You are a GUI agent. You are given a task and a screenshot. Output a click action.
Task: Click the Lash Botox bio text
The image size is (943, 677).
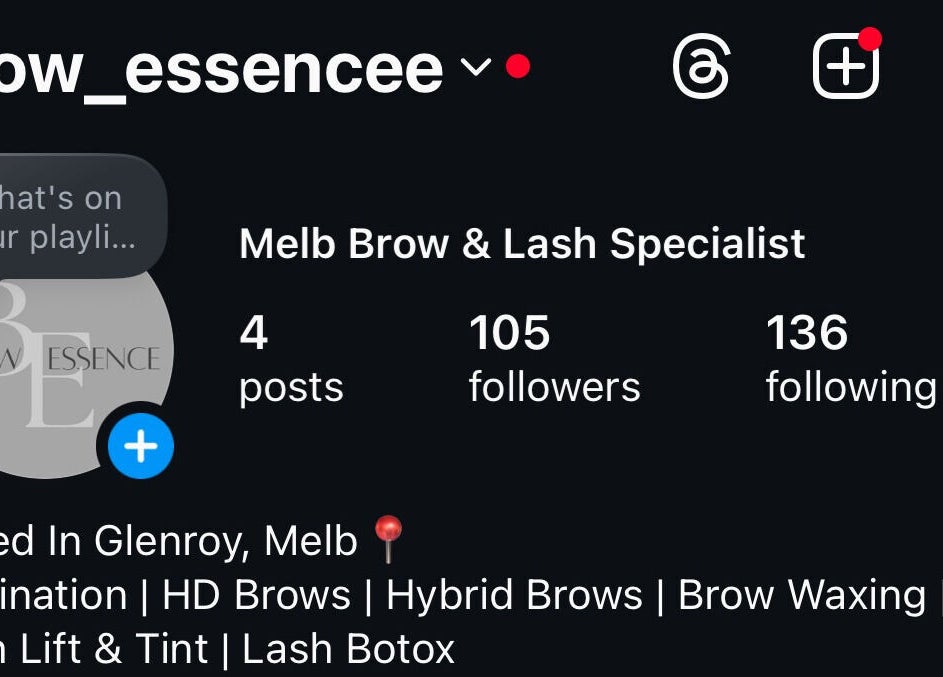348,649
